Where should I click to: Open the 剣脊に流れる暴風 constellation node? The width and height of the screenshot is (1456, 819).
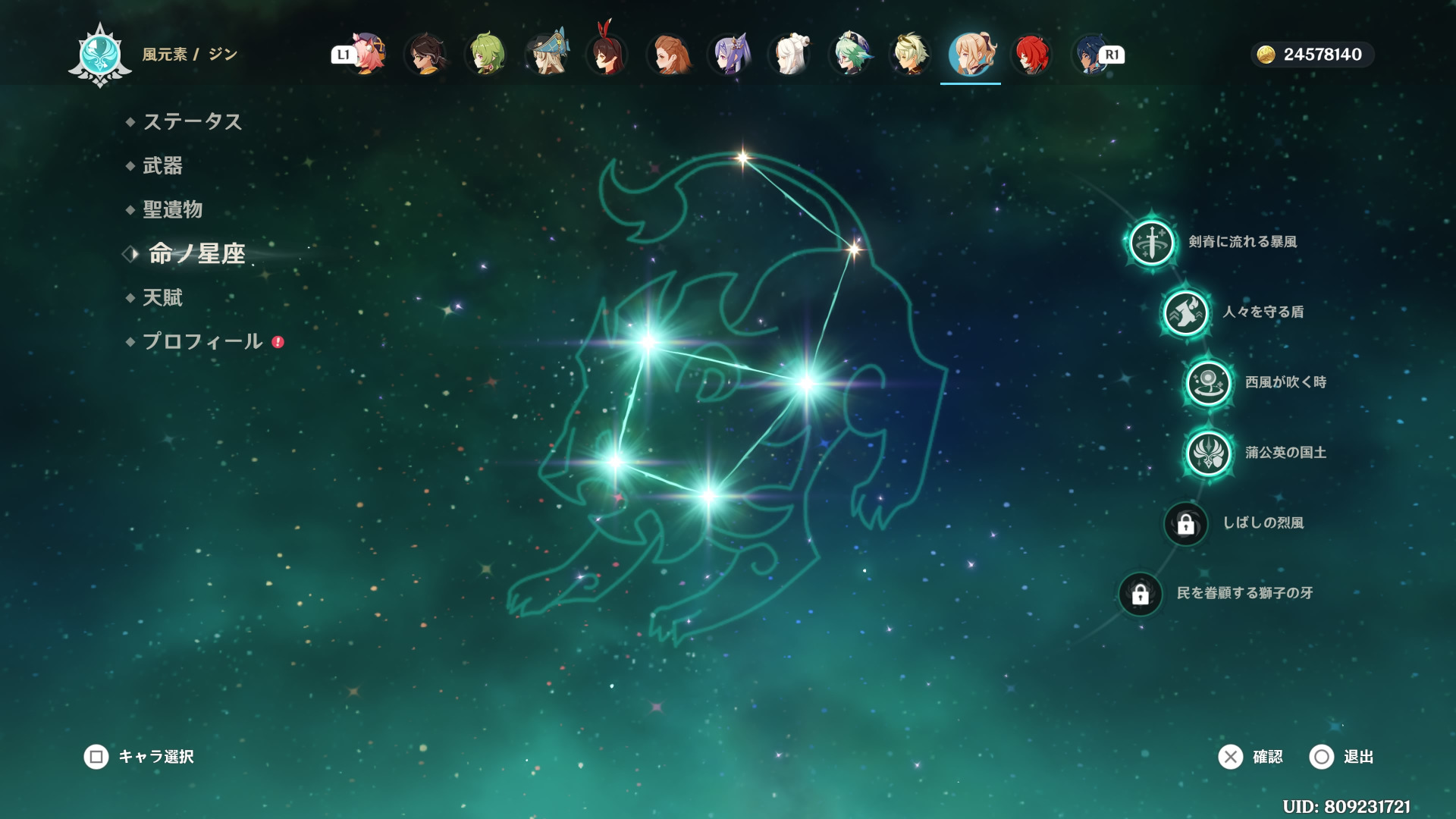(x=1151, y=243)
